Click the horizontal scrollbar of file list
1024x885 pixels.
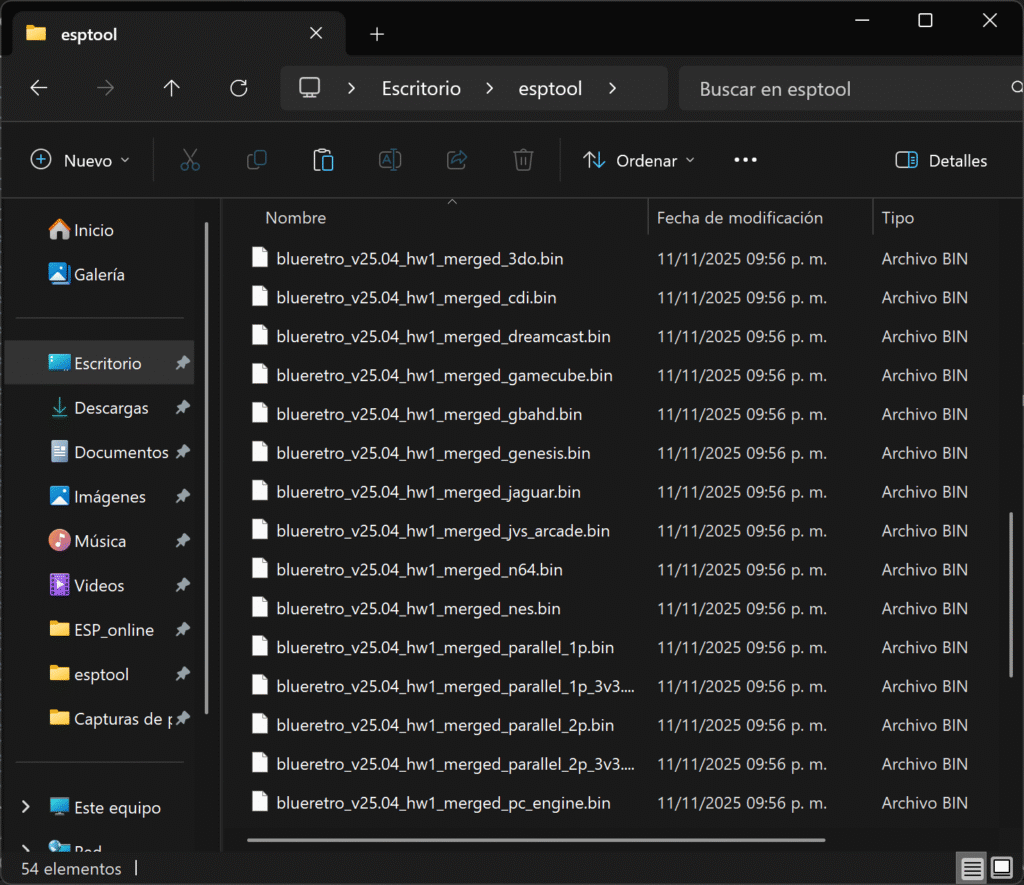[x=535, y=840]
